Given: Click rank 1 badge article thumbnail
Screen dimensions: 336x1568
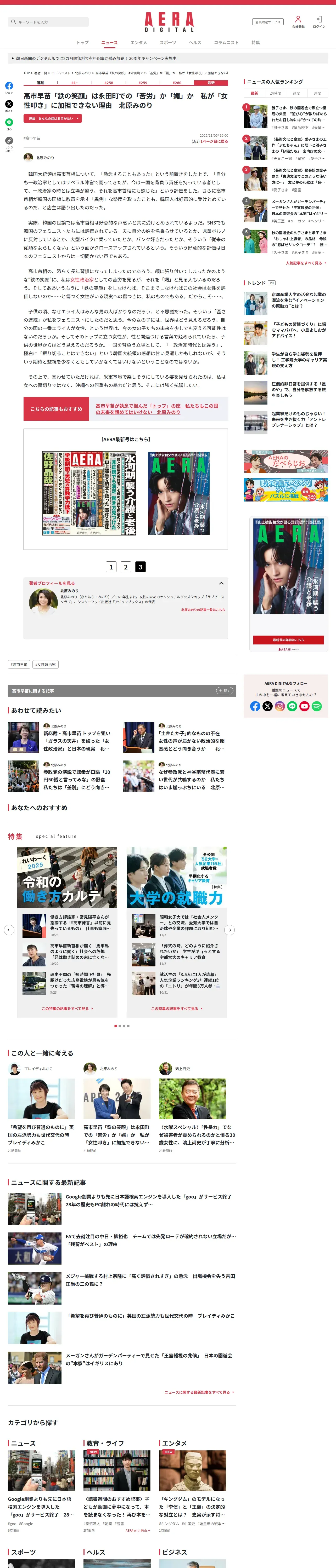Looking at the screenshot, I should [x=255, y=116].
